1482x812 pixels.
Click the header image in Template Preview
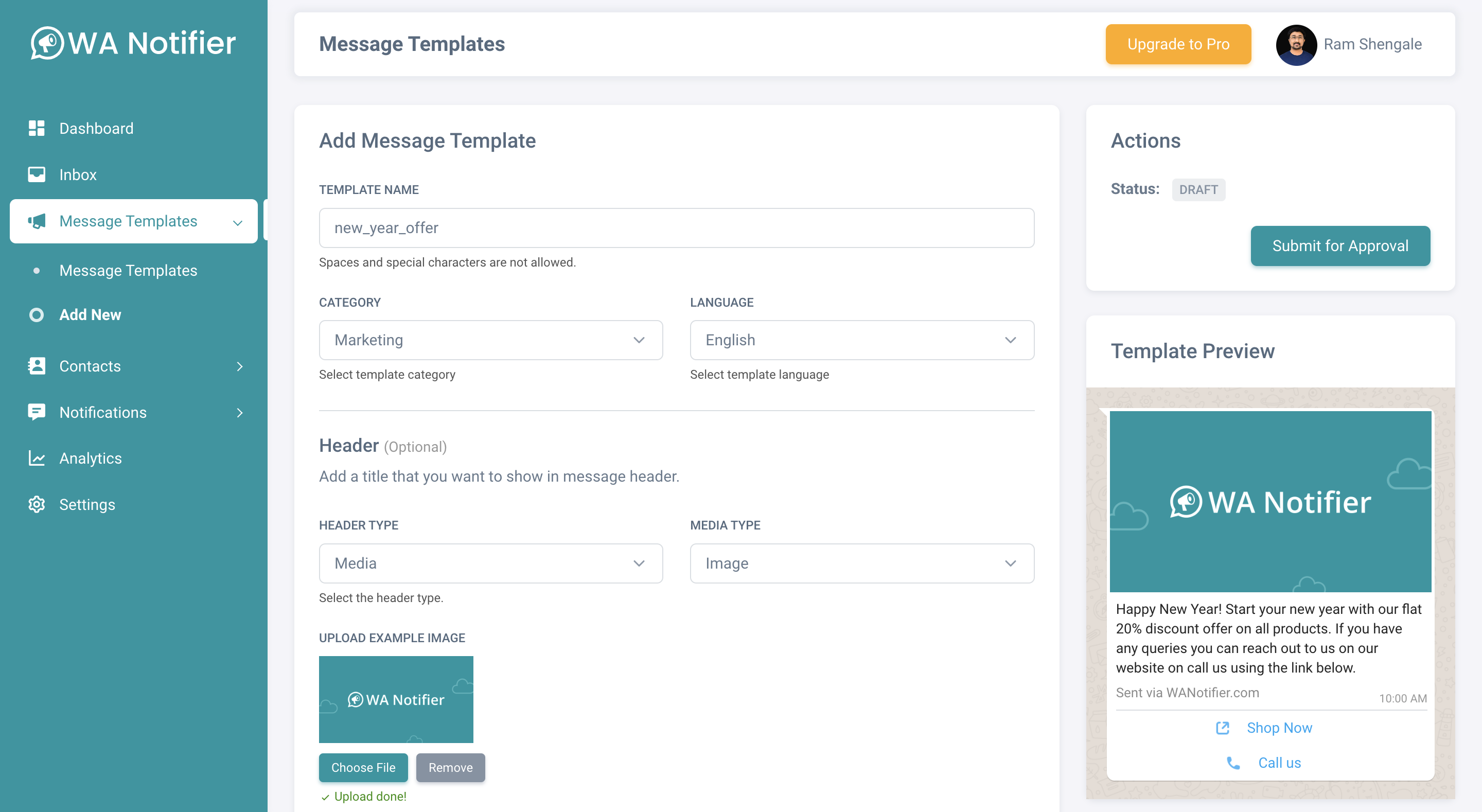click(1271, 501)
